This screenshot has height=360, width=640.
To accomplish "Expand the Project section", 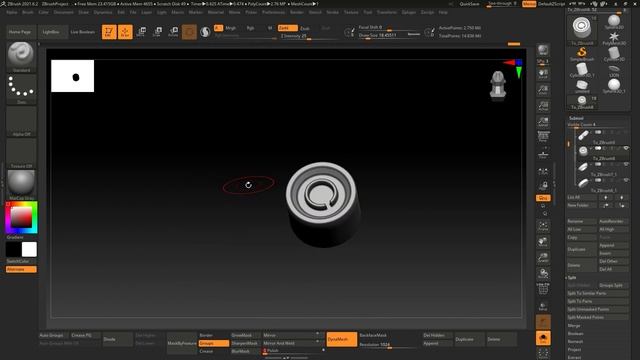I will (x=574, y=349).
